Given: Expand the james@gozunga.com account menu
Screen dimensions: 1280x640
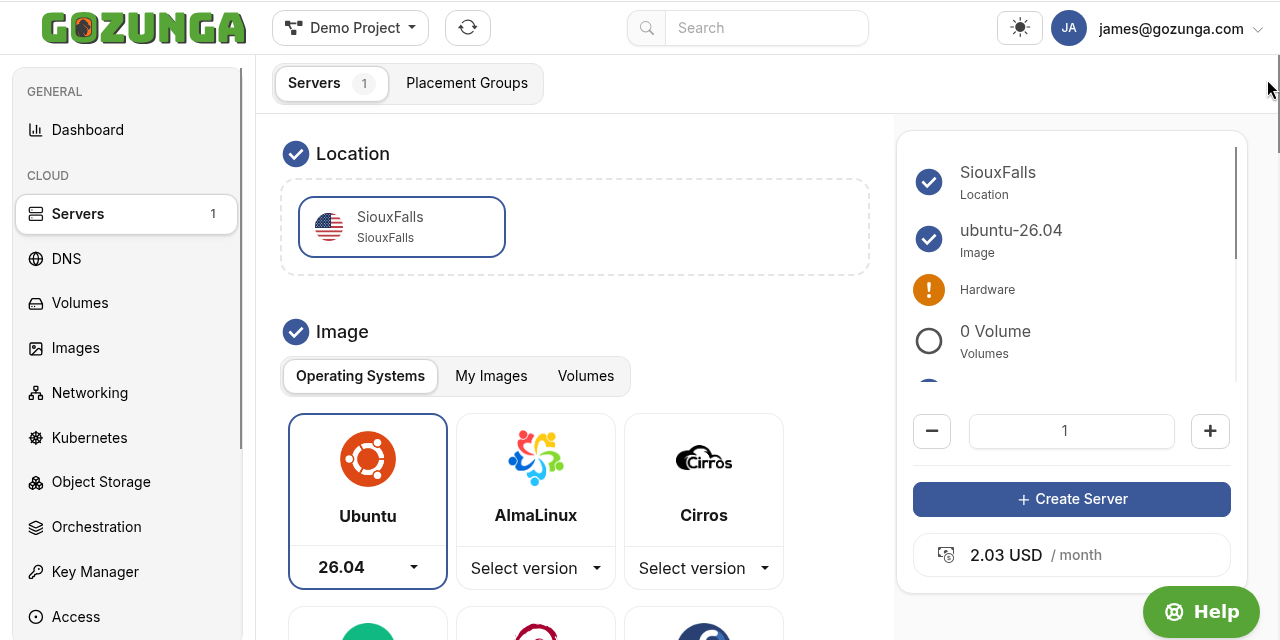Looking at the screenshot, I should point(1181,29).
